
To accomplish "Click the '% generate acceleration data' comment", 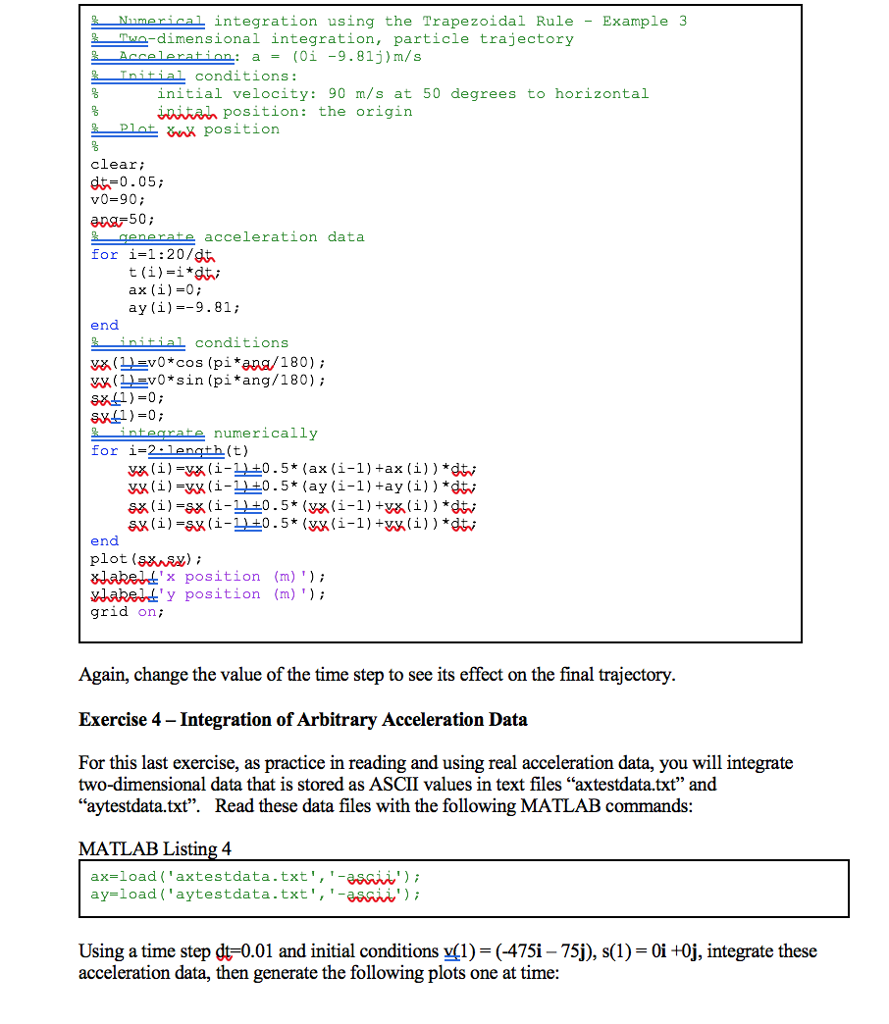I will pyautogui.click(x=227, y=236).
